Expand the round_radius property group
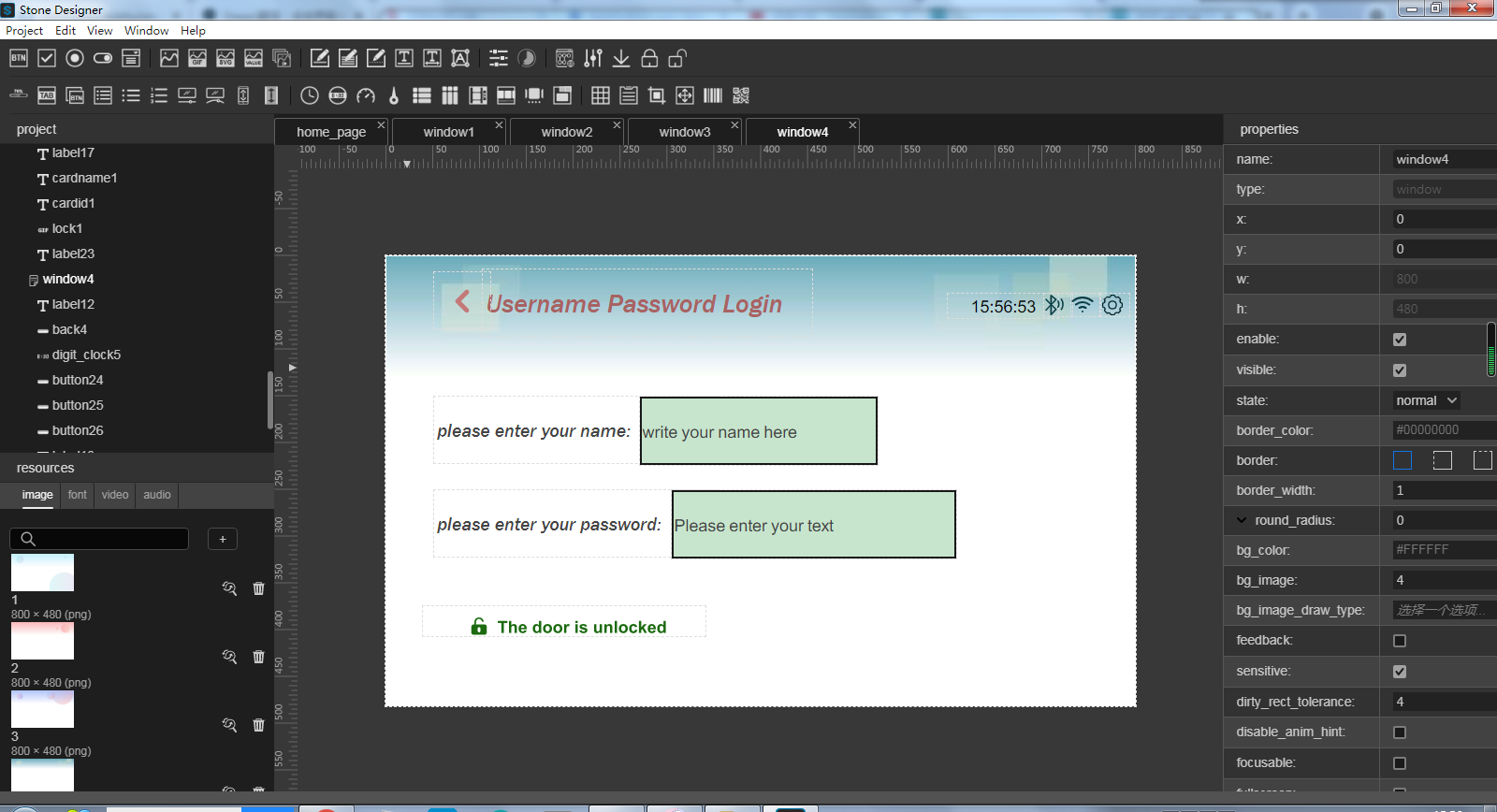The height and width of the screenshot is (812, 1497). (x=1242, y=520)
